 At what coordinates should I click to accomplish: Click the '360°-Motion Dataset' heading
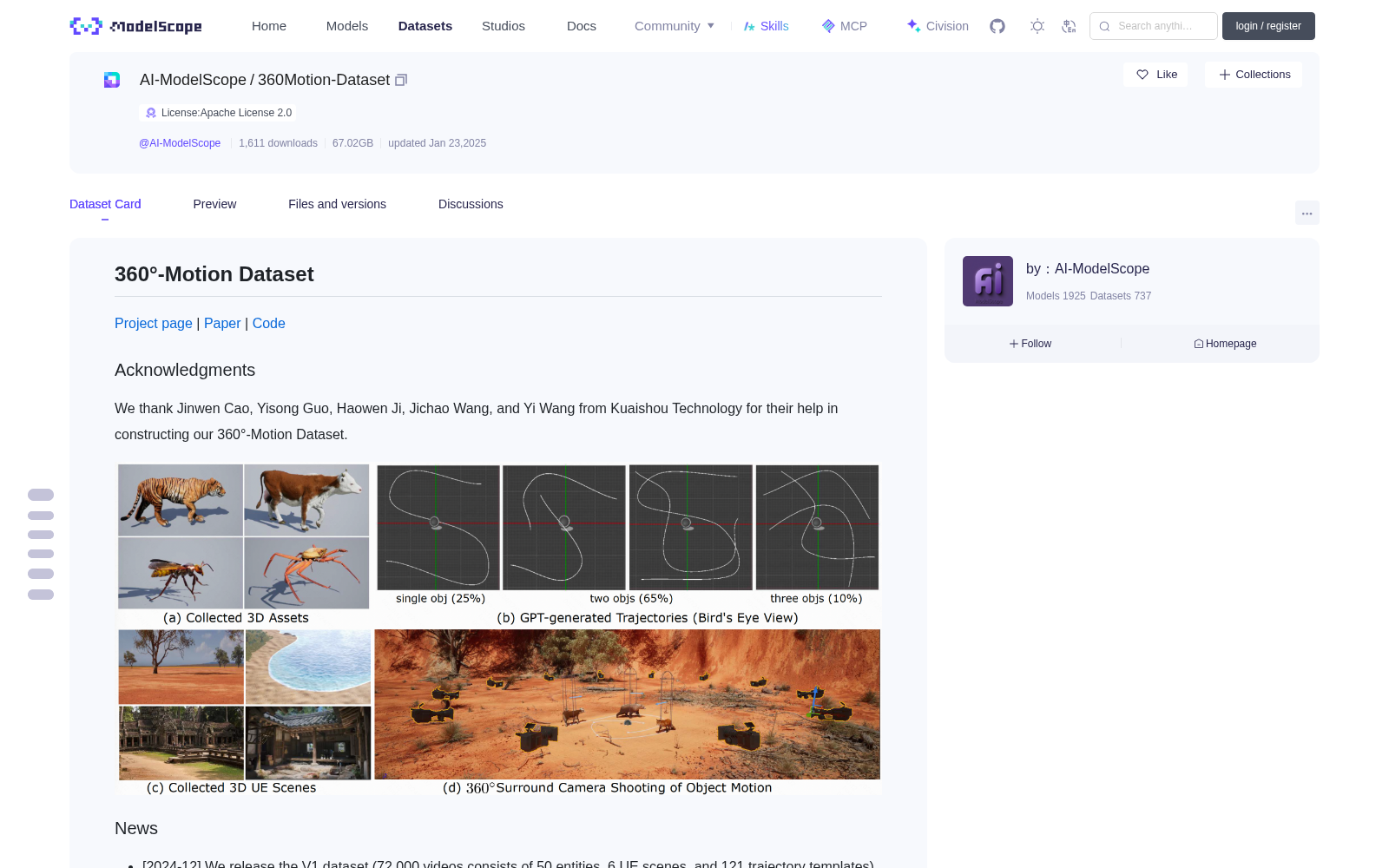(214, 274)
